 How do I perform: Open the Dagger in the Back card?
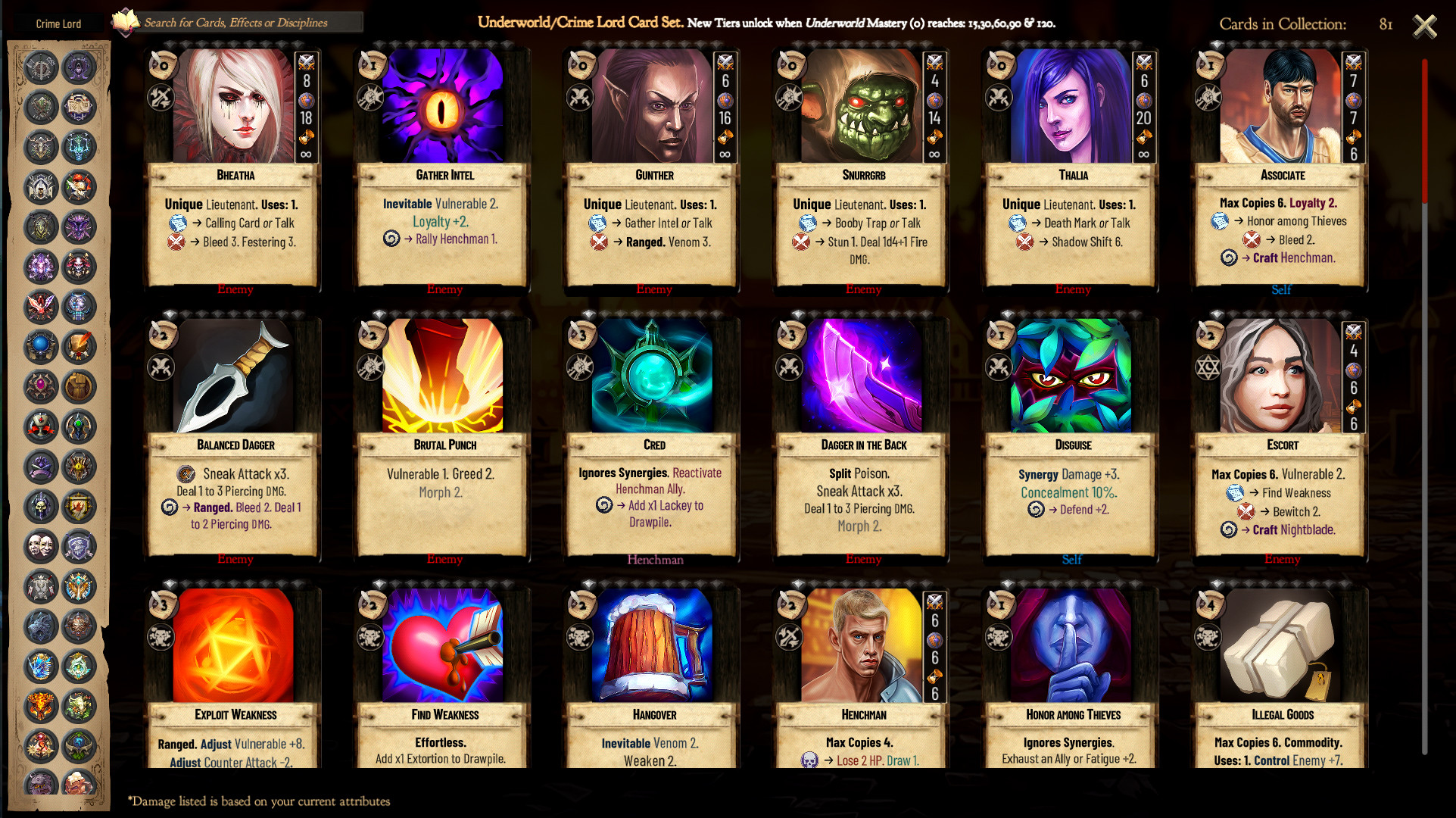point(862,440)
